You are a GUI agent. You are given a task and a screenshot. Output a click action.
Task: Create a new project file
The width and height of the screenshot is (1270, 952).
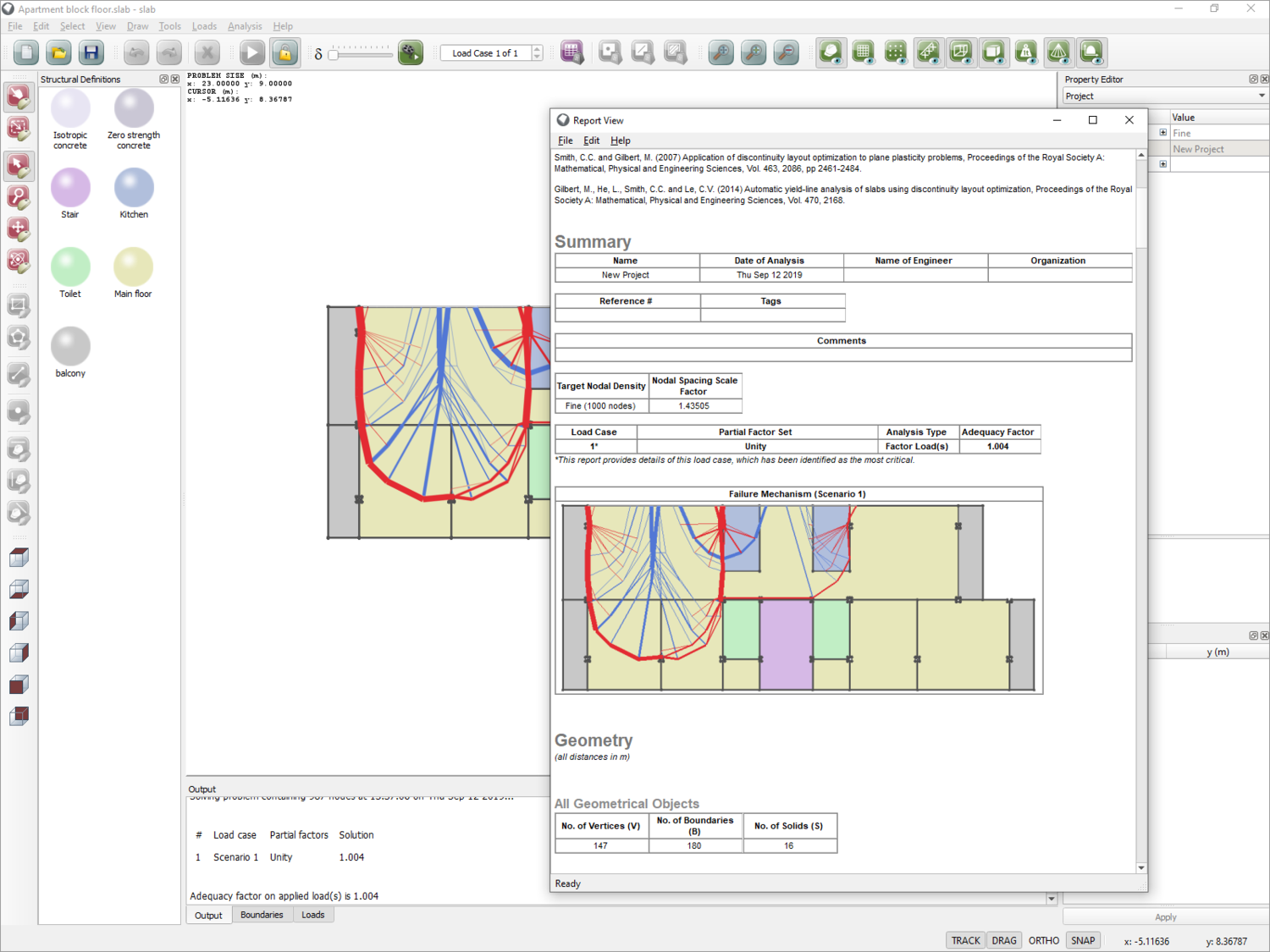26,52
